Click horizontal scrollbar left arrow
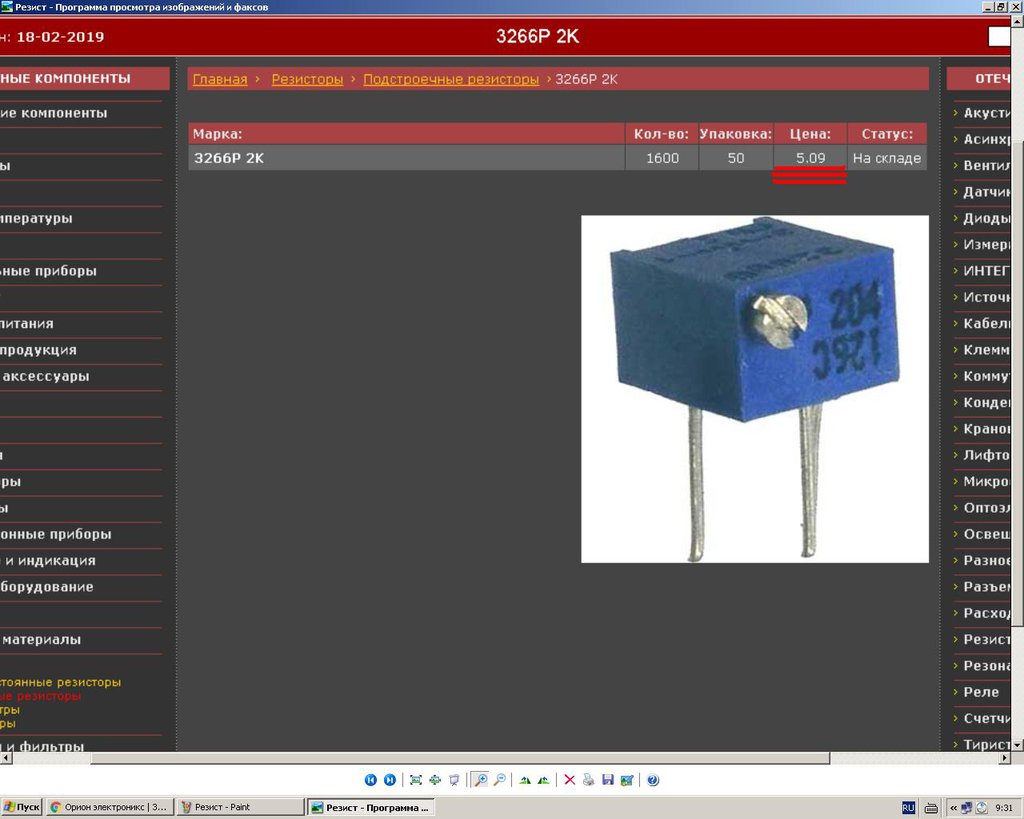Screen dimensions: 1024x819 click(6, 758)
